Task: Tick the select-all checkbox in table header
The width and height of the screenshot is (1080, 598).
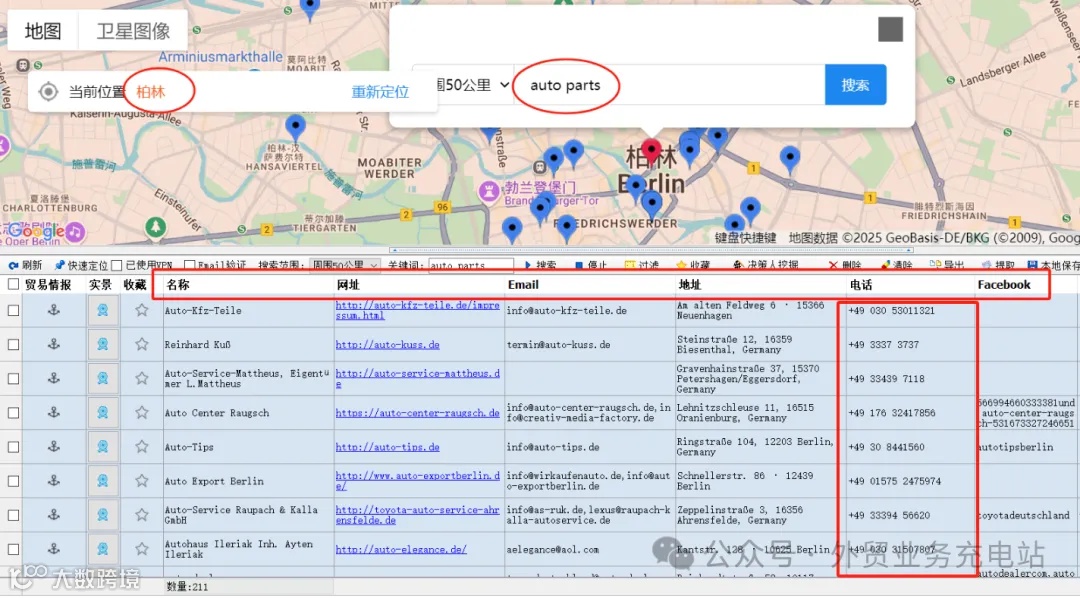Action: tap(13, 284)
